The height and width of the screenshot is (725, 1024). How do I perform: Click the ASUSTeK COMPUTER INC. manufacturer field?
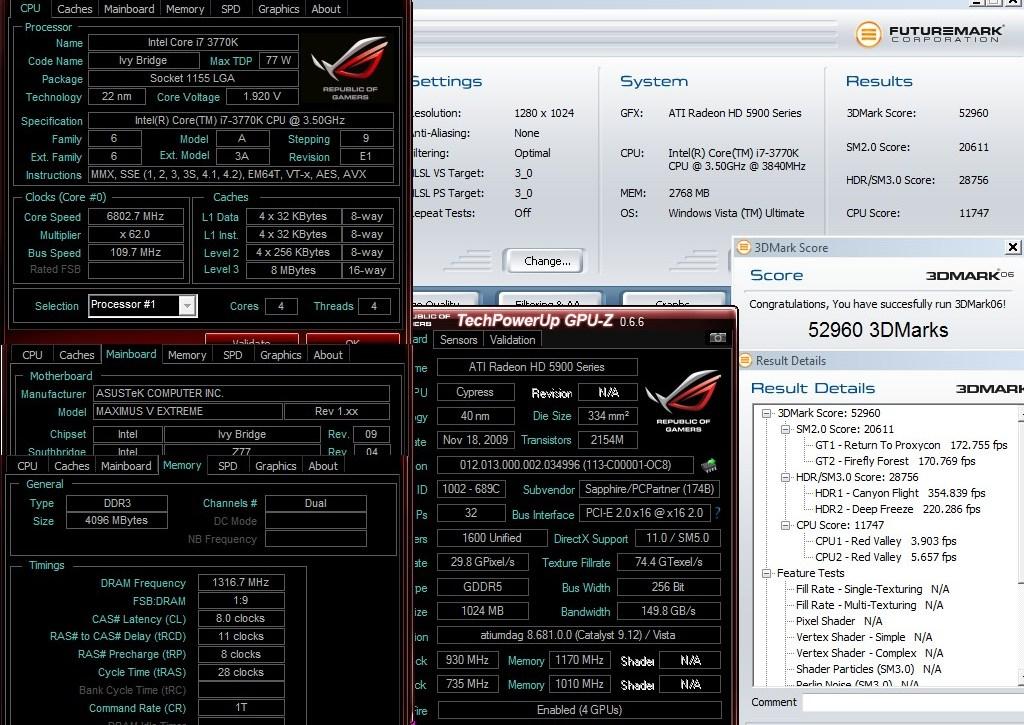242,393
